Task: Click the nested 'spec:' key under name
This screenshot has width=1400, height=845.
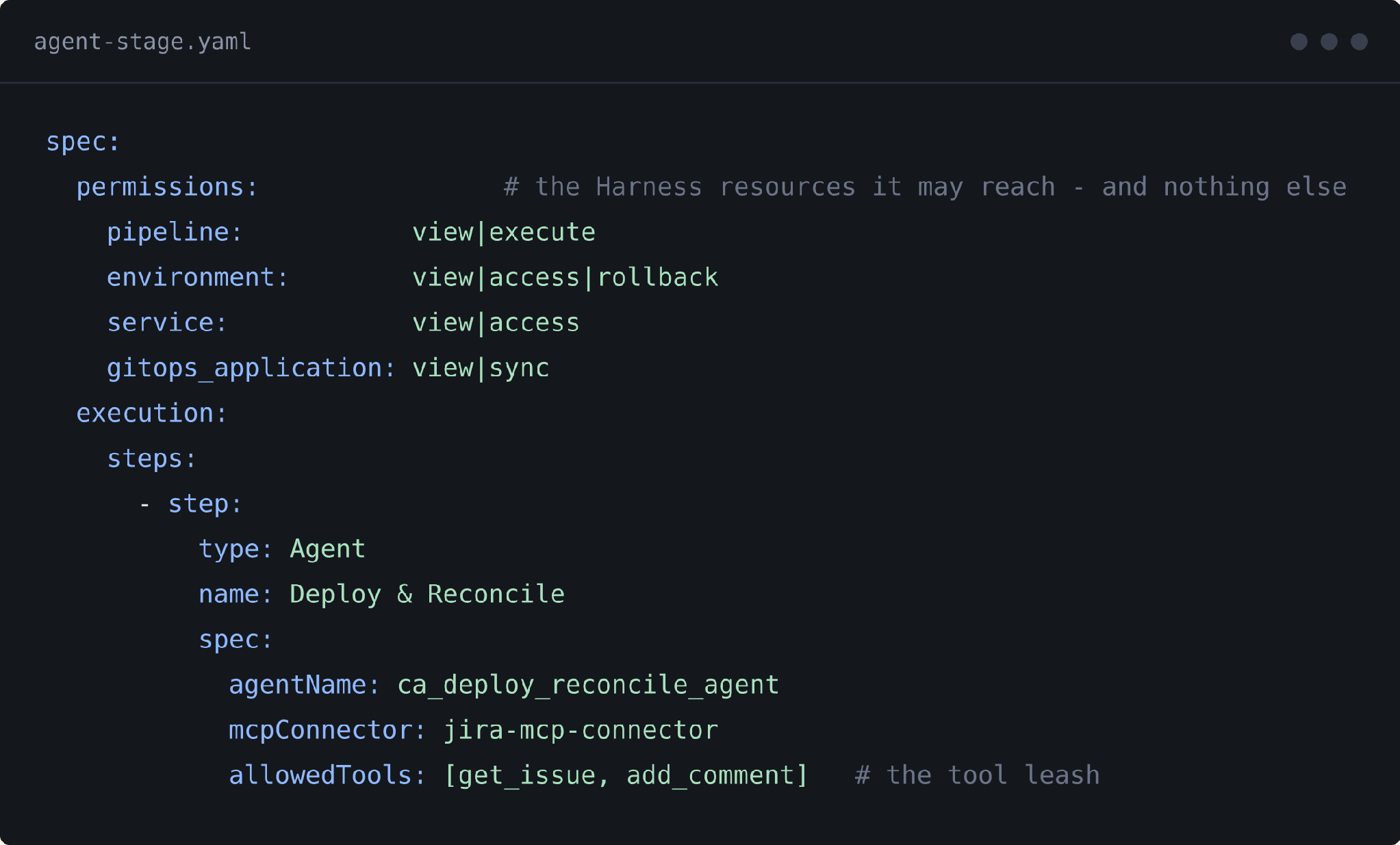Action: (236, 639)
